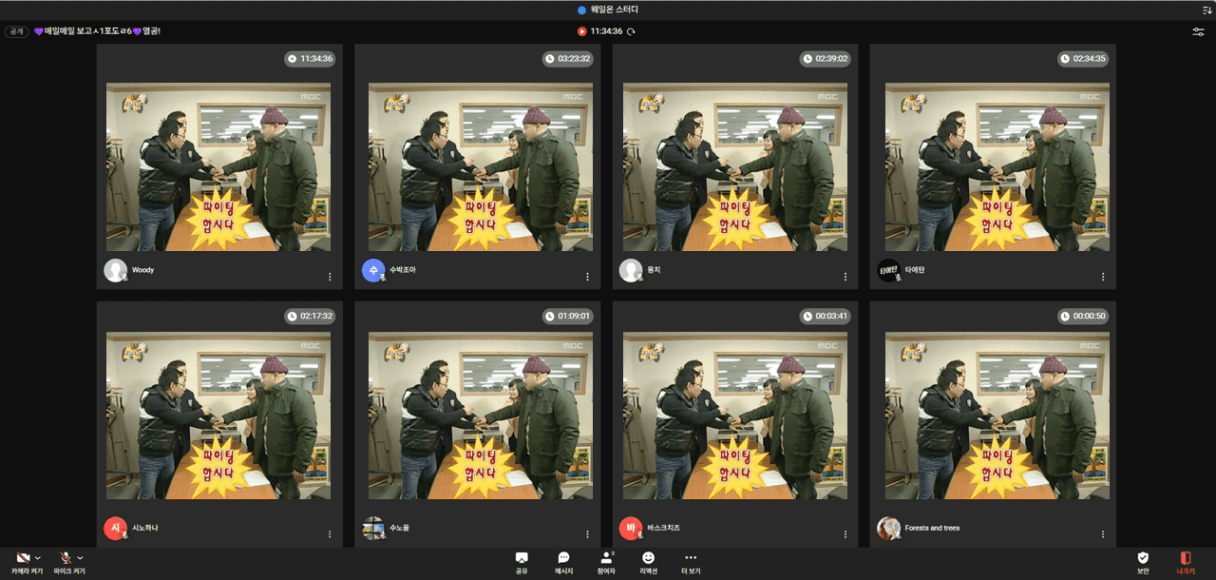
Task: Open the screen share (공유) button
Action: [521, 561]
